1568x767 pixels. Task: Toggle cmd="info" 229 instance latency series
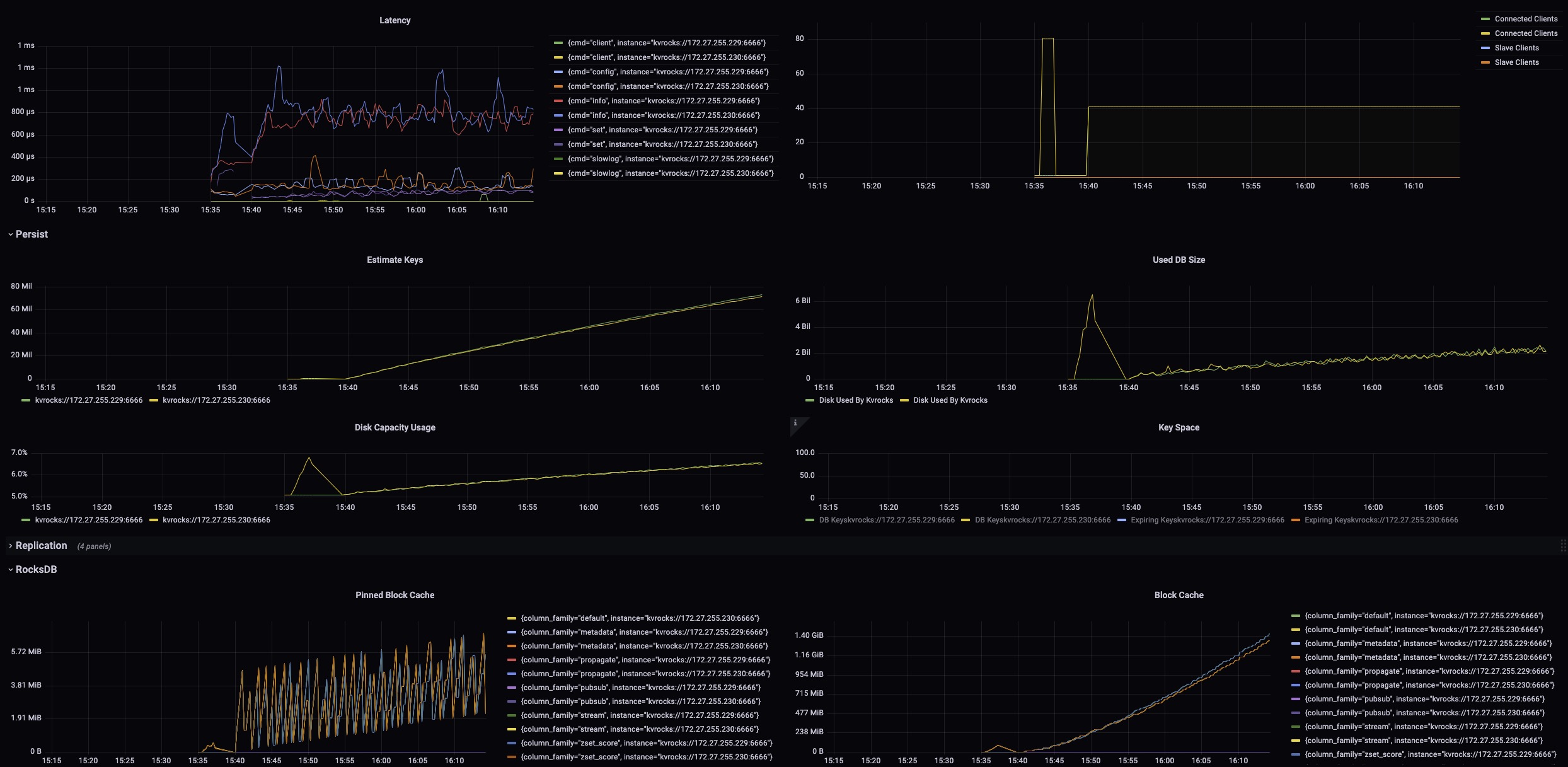[x=663, y=101]
